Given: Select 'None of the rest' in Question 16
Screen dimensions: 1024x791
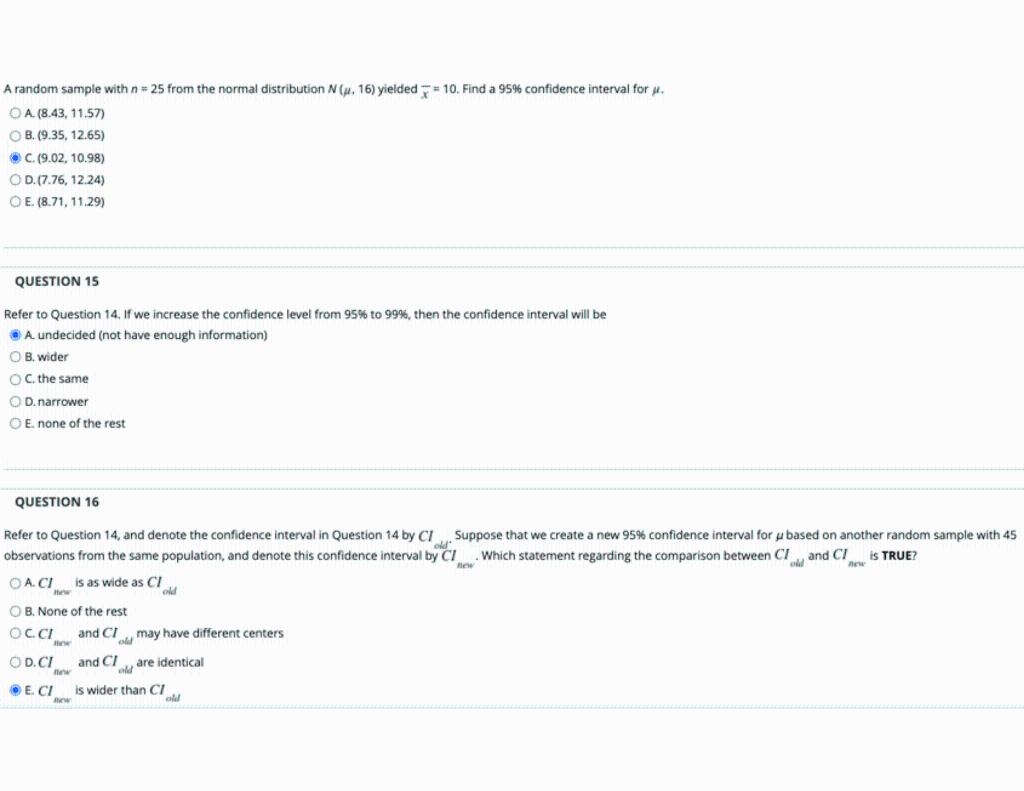Looking at the screenshot, I should pyautogui.click(x=16, y=611).
